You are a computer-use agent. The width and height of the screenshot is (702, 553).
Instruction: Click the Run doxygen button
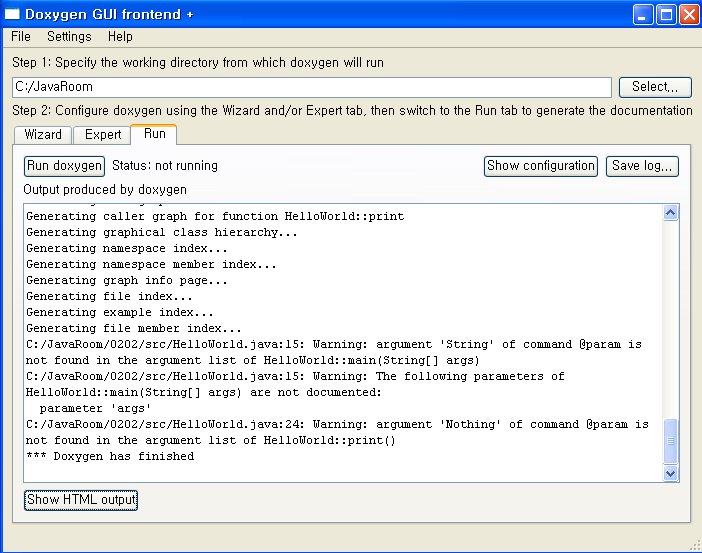coord(64,166)
